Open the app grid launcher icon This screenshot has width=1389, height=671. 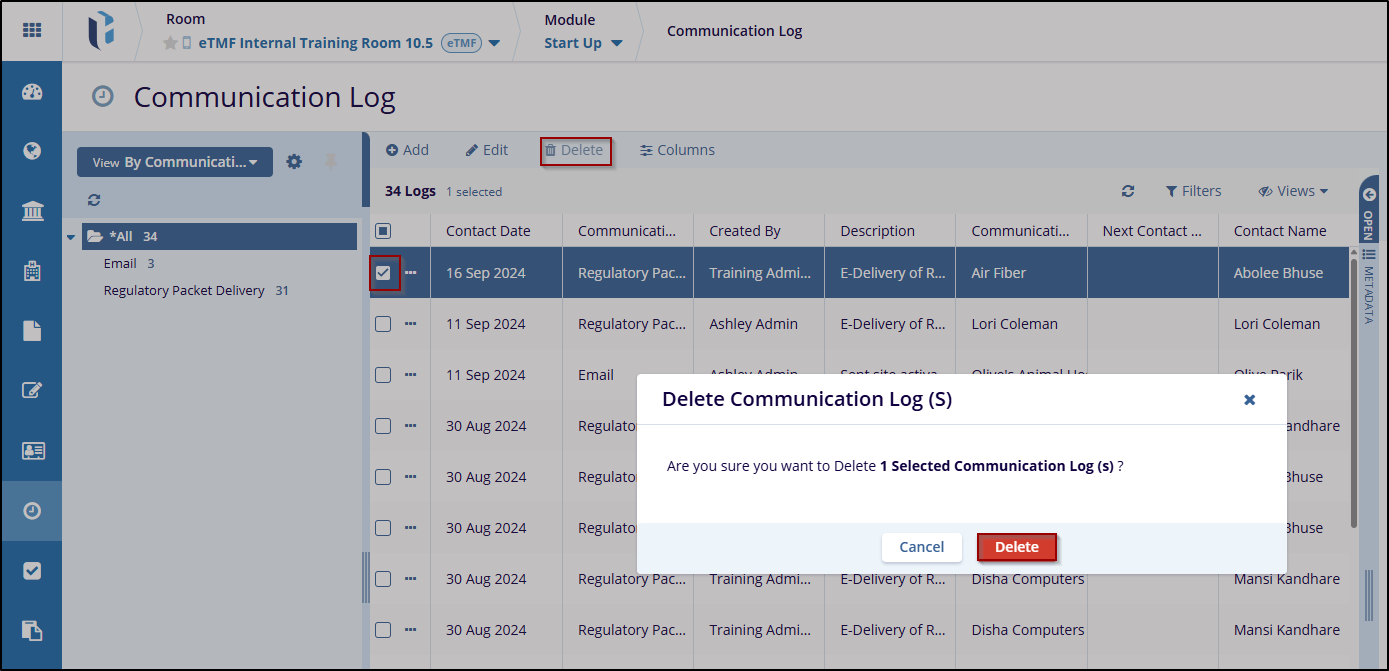coord(32,30)
